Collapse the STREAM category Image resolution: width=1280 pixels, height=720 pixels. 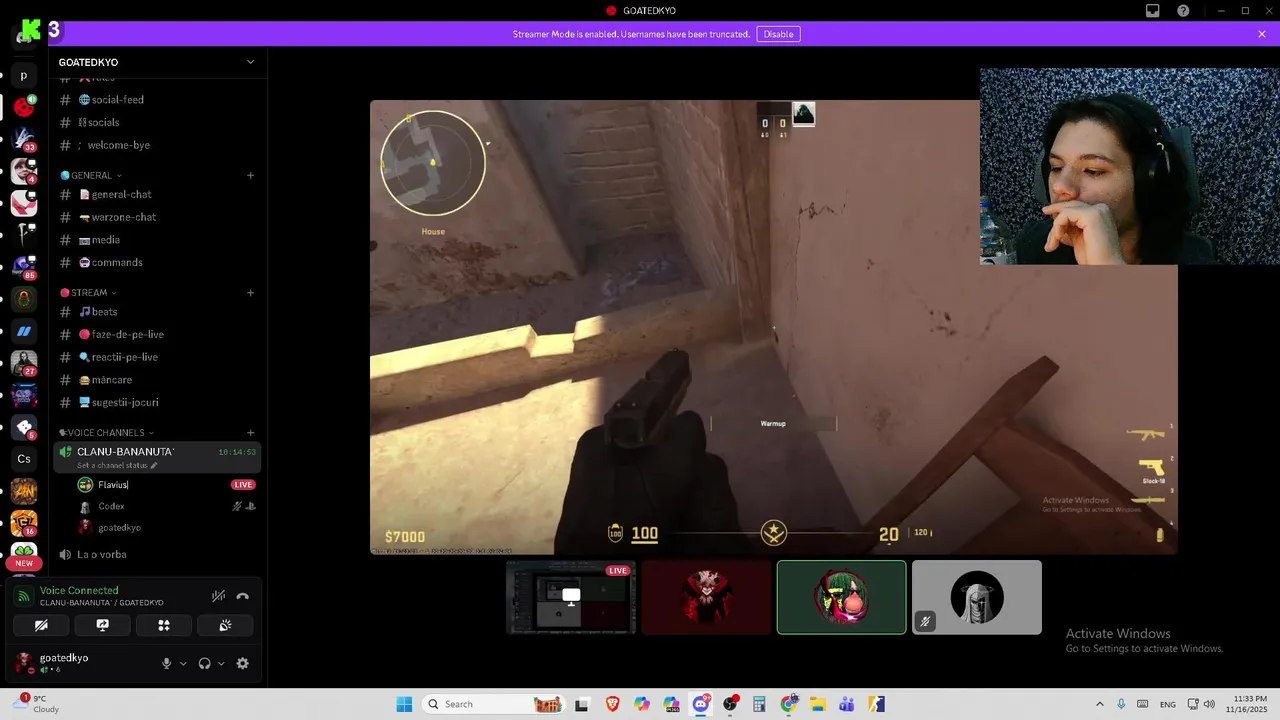tap(88, 293)
